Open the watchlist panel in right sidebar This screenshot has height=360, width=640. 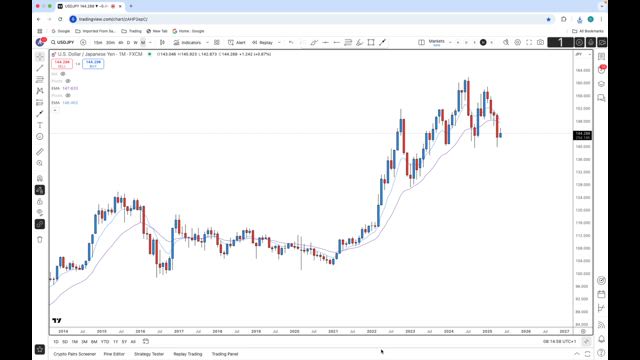pos(601,57)
